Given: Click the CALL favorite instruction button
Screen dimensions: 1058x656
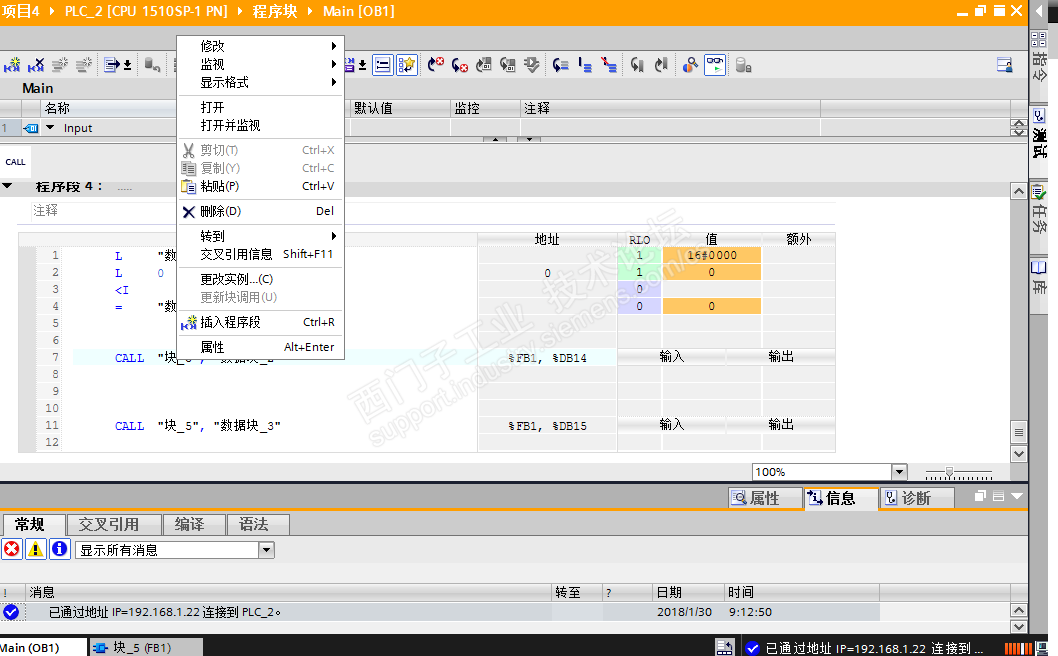Looking at the screenshot, I should point(15,162).
